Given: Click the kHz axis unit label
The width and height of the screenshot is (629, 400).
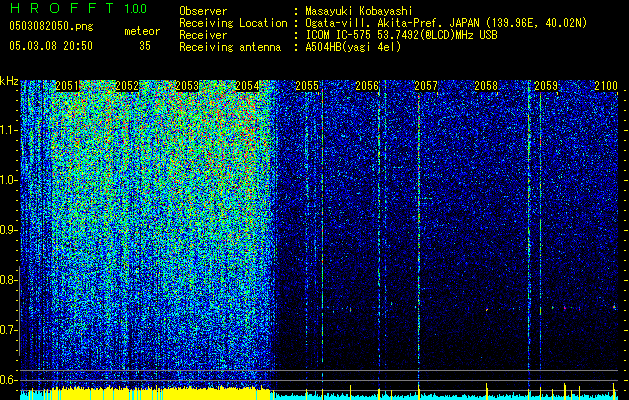Looking at the screenshot, I should click(x=9, y=81).
